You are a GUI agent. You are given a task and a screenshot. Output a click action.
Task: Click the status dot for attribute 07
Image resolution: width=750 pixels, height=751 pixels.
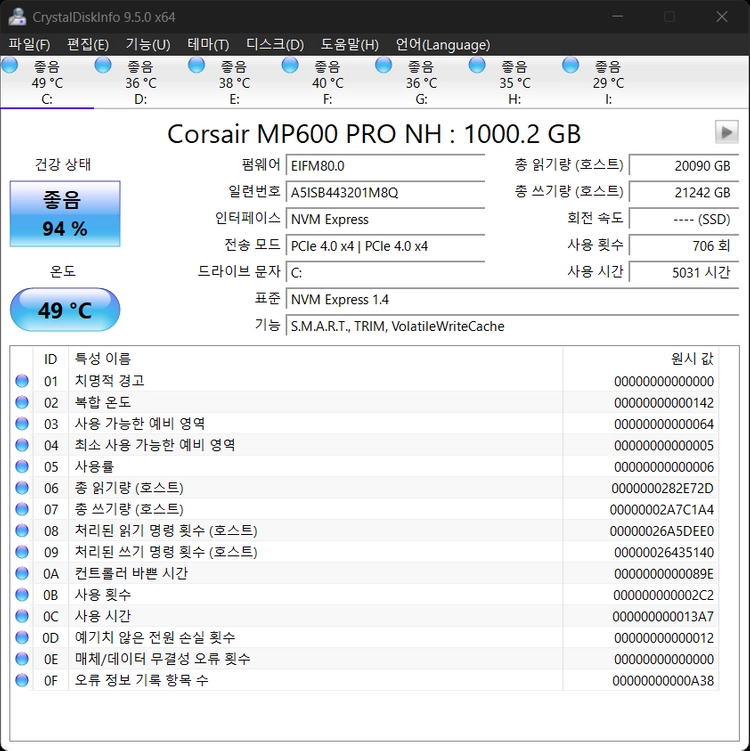(x=22, y=509)
